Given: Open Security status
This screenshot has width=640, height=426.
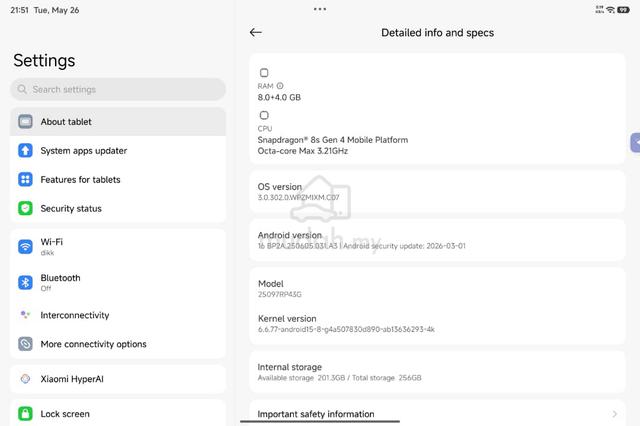Looking at the screenshot, I should coord(118,209).
